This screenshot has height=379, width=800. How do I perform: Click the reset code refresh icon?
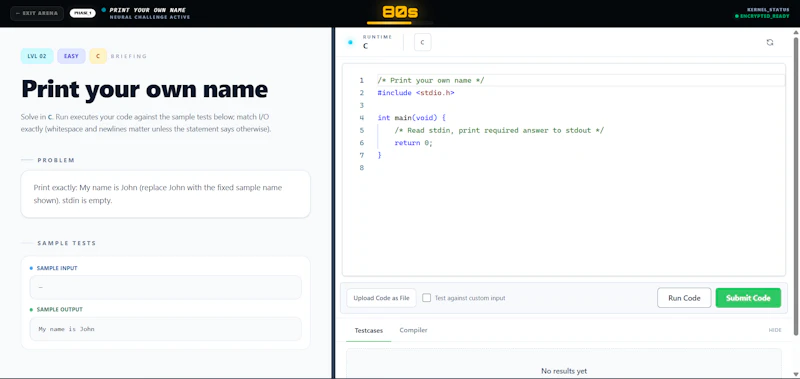click(x=770, y=42)
